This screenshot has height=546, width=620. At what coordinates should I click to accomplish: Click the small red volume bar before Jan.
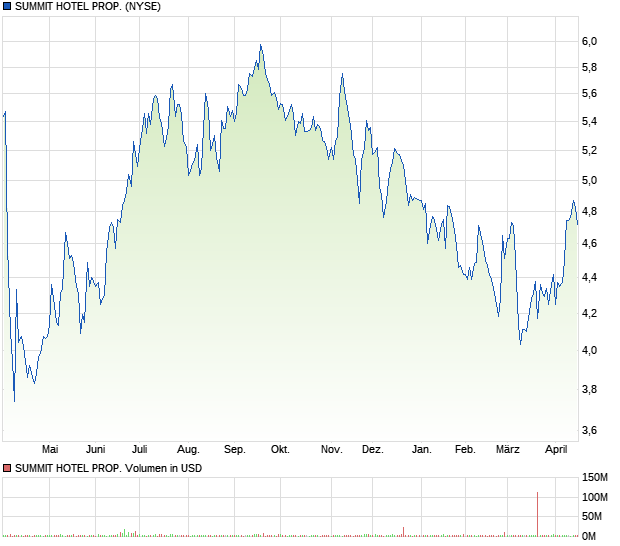[x=403, y=532]
